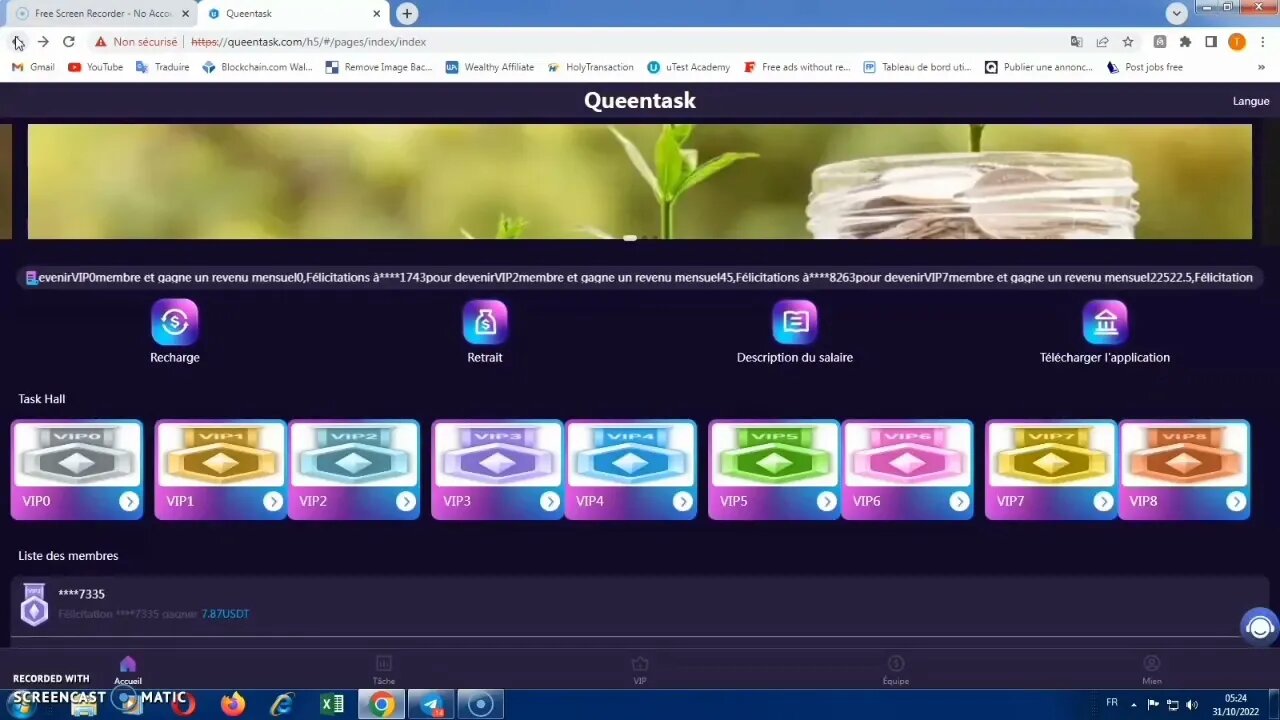The height and width of the screenshot is (720, 1280).
Task: Open Internet Explorer from the taskbar
Action: (283, 704)
